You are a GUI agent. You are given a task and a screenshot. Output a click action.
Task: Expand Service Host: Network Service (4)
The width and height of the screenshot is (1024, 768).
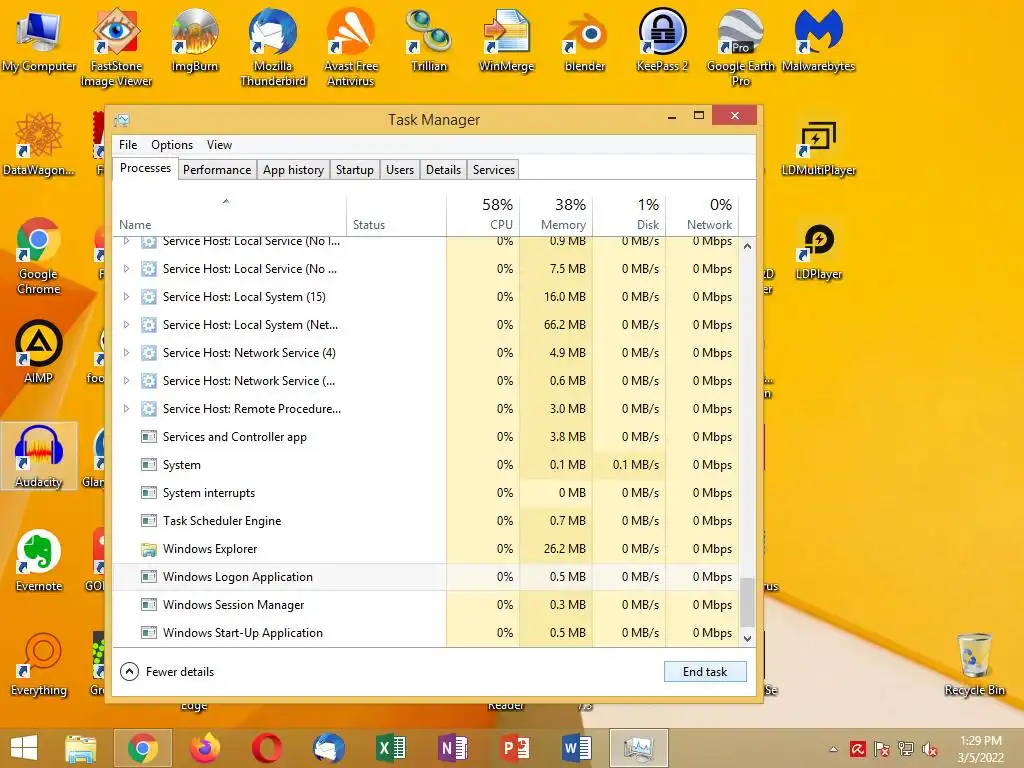tap(127, 353)
